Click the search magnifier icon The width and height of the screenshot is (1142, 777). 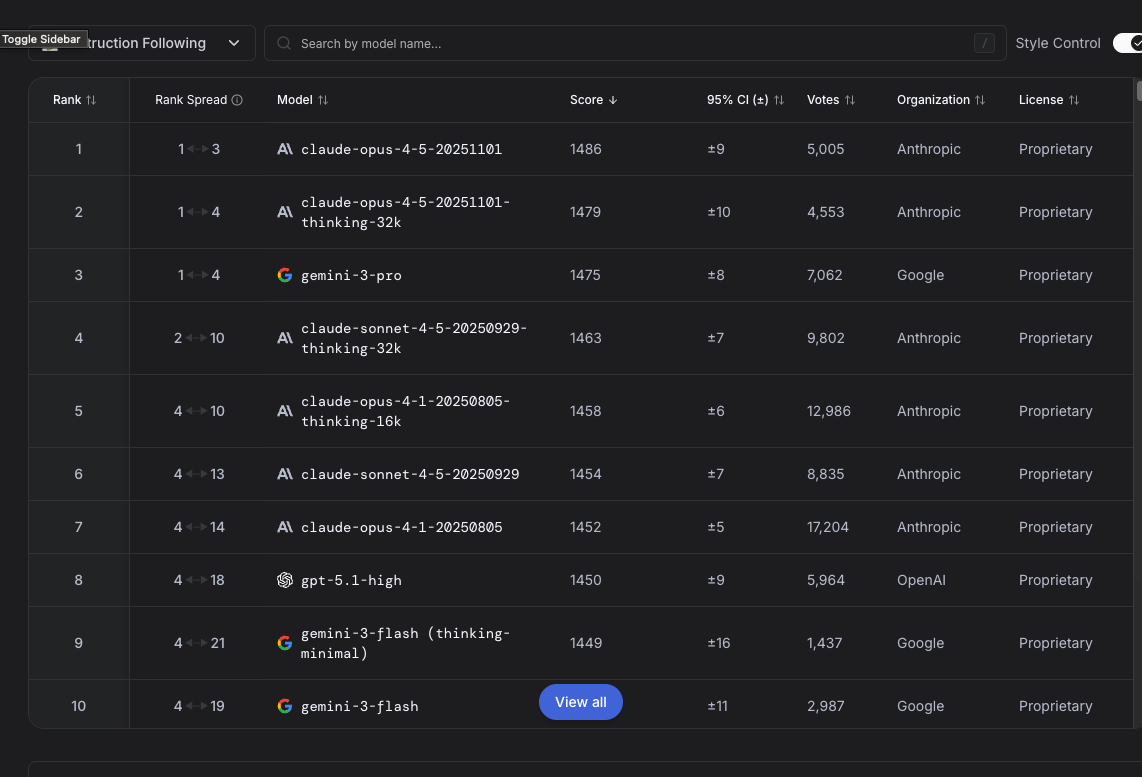(284, 43)
